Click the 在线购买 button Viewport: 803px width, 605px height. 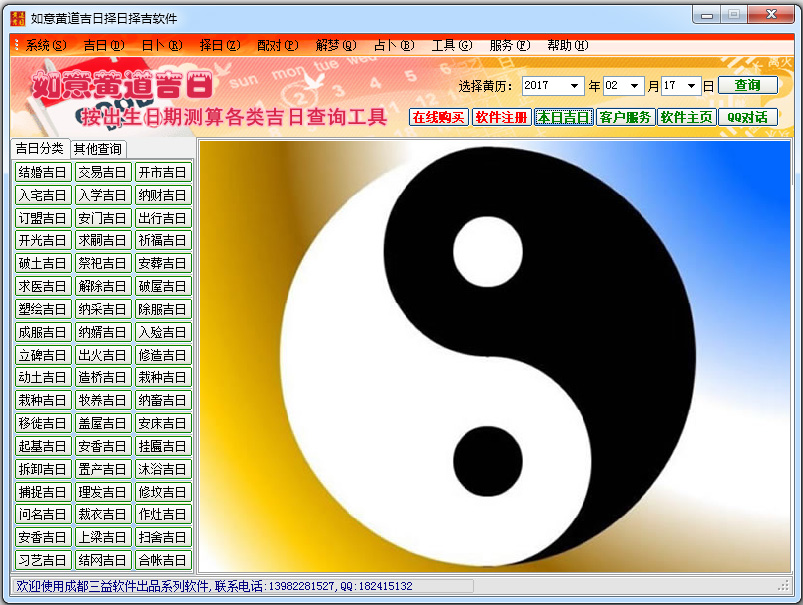[x=439, y=117]
